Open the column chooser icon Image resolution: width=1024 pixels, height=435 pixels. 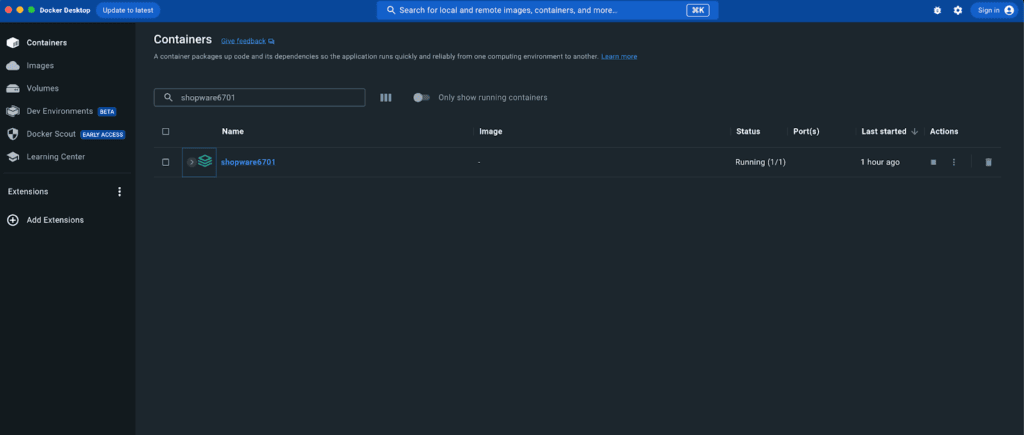[386, 97]
